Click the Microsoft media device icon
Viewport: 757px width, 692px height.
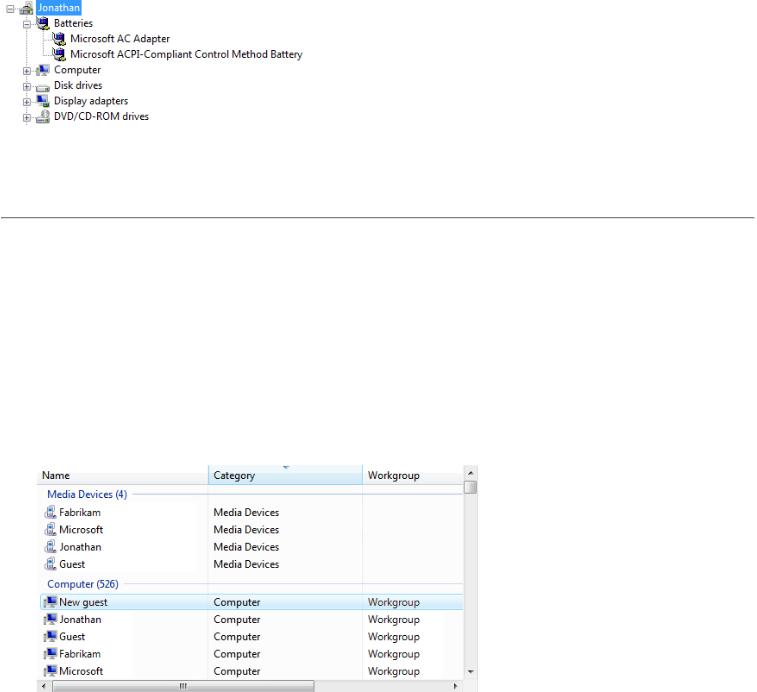click(50, 529)
